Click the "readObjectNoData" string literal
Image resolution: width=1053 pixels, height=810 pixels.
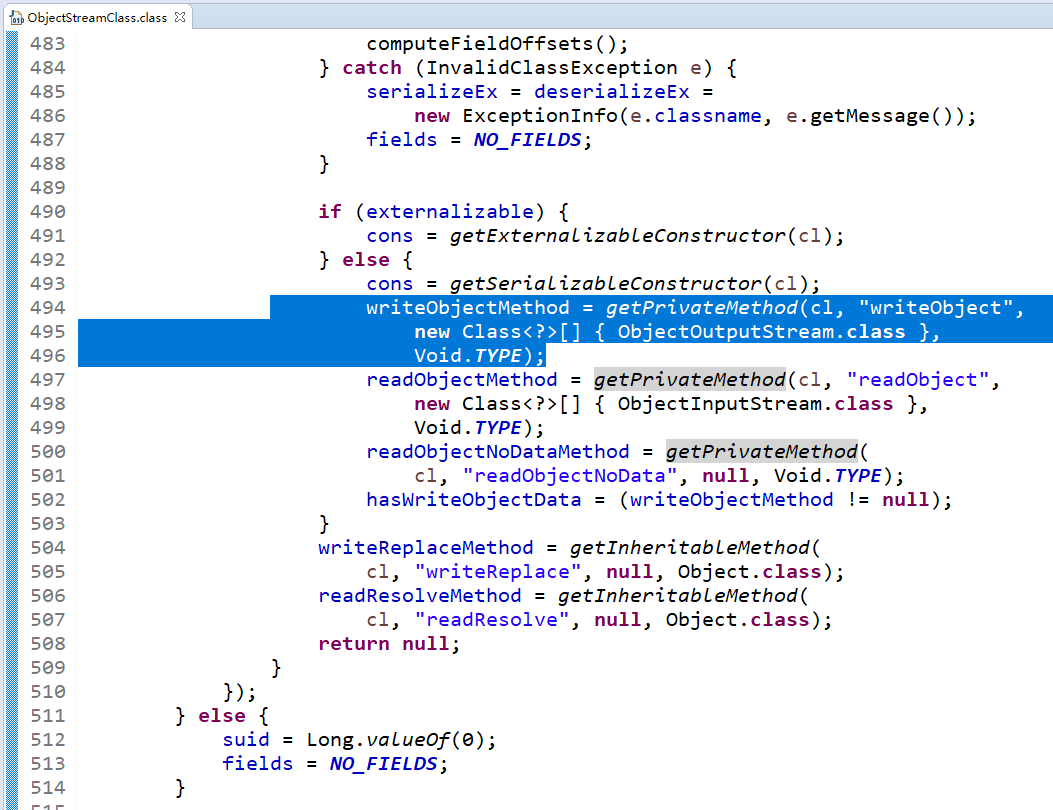point(569,476)
